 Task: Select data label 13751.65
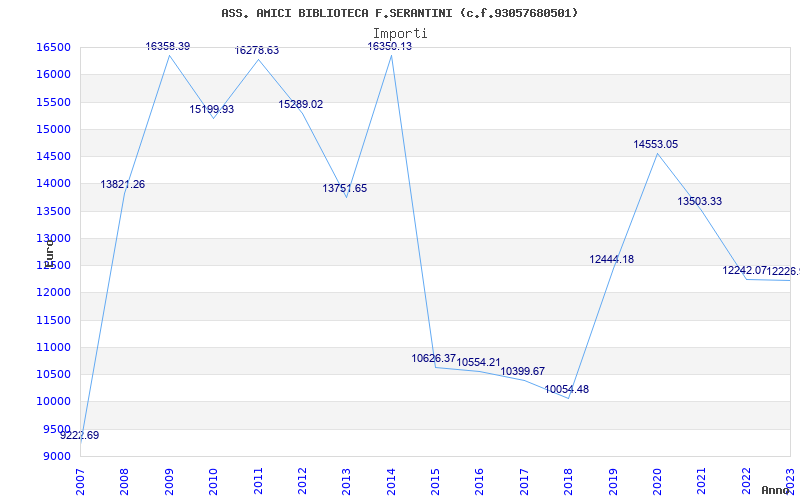(344, 189)
